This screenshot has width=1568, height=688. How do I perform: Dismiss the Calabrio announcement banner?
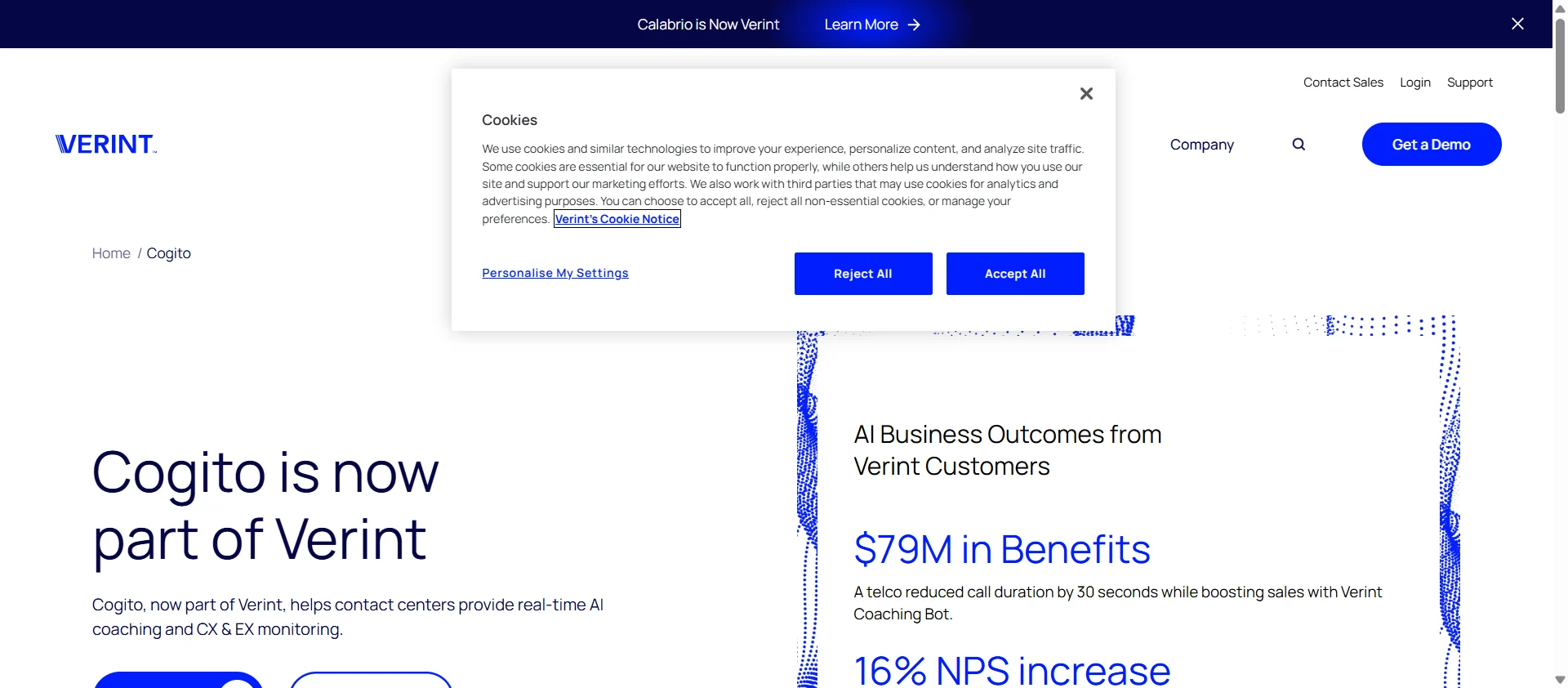tap(1517, 24)
